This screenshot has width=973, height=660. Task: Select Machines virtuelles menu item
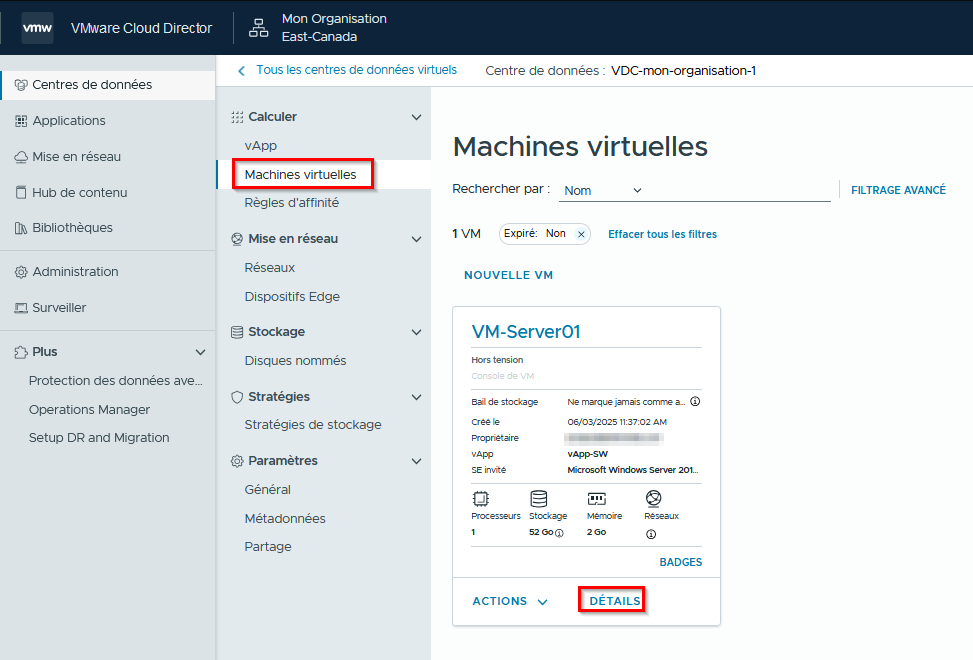300,175
